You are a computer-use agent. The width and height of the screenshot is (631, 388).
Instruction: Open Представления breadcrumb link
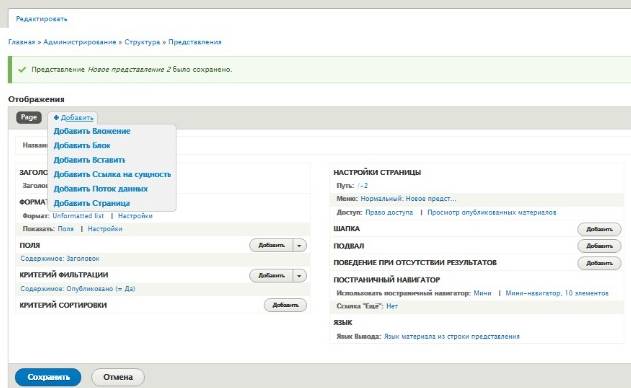pyautogui.click(x=195, y=42)
